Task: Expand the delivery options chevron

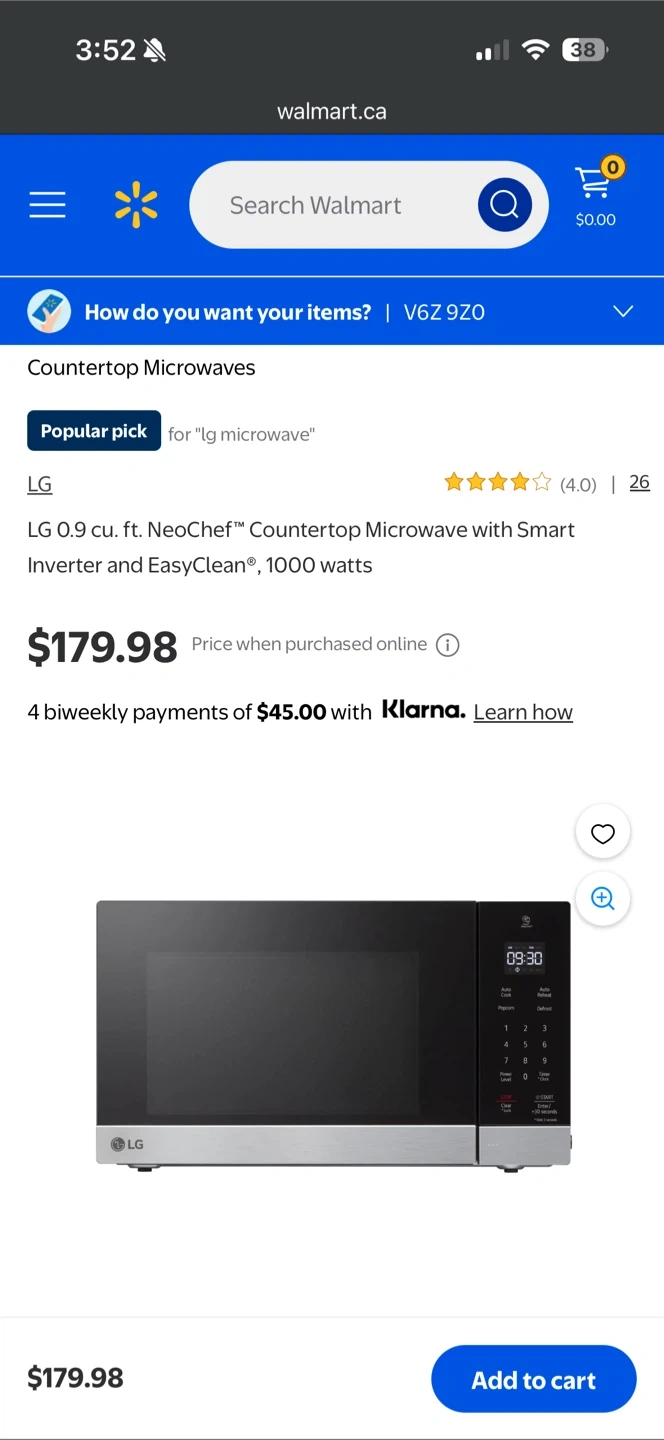Action: [x=622, y=312]
